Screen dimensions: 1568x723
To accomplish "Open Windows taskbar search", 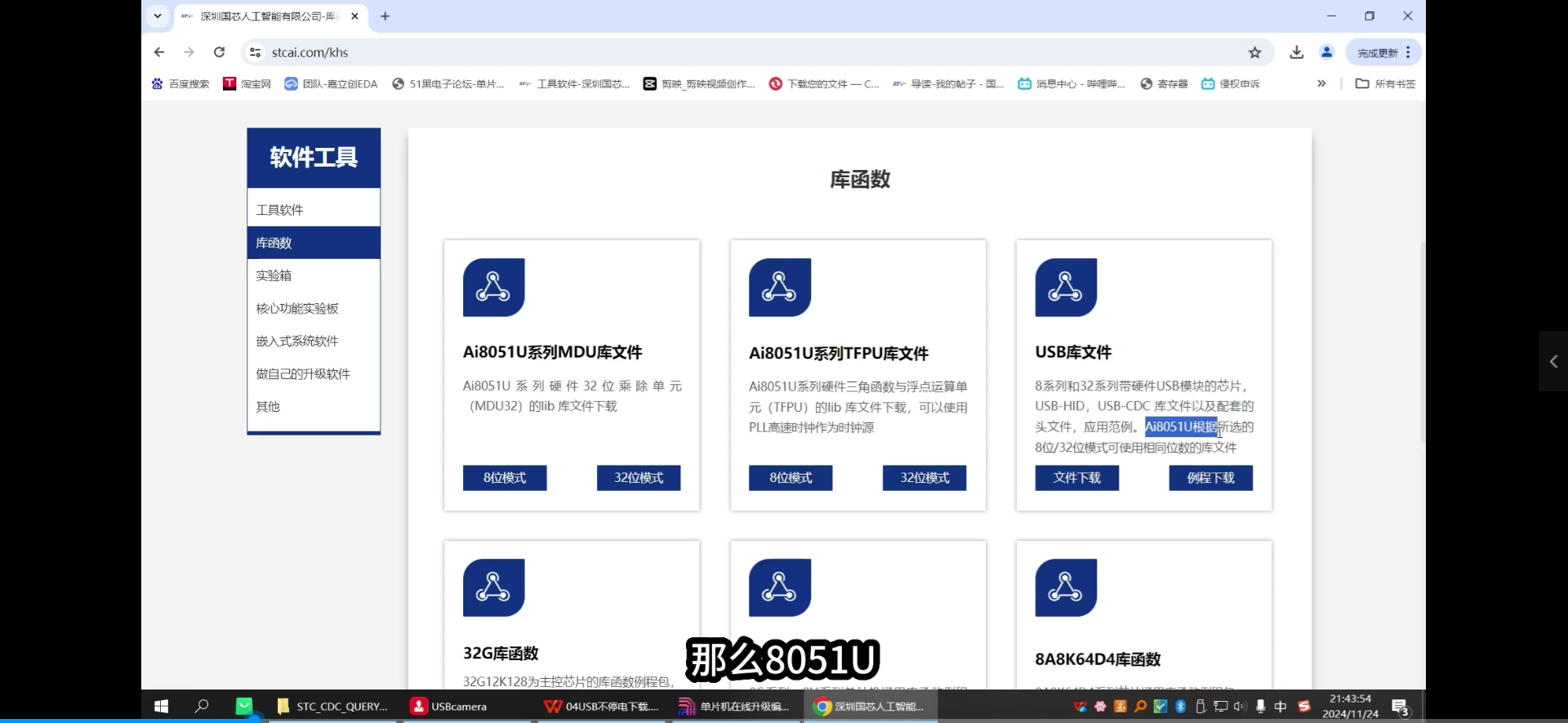I will pyautogui.click(x=202, y=707).
